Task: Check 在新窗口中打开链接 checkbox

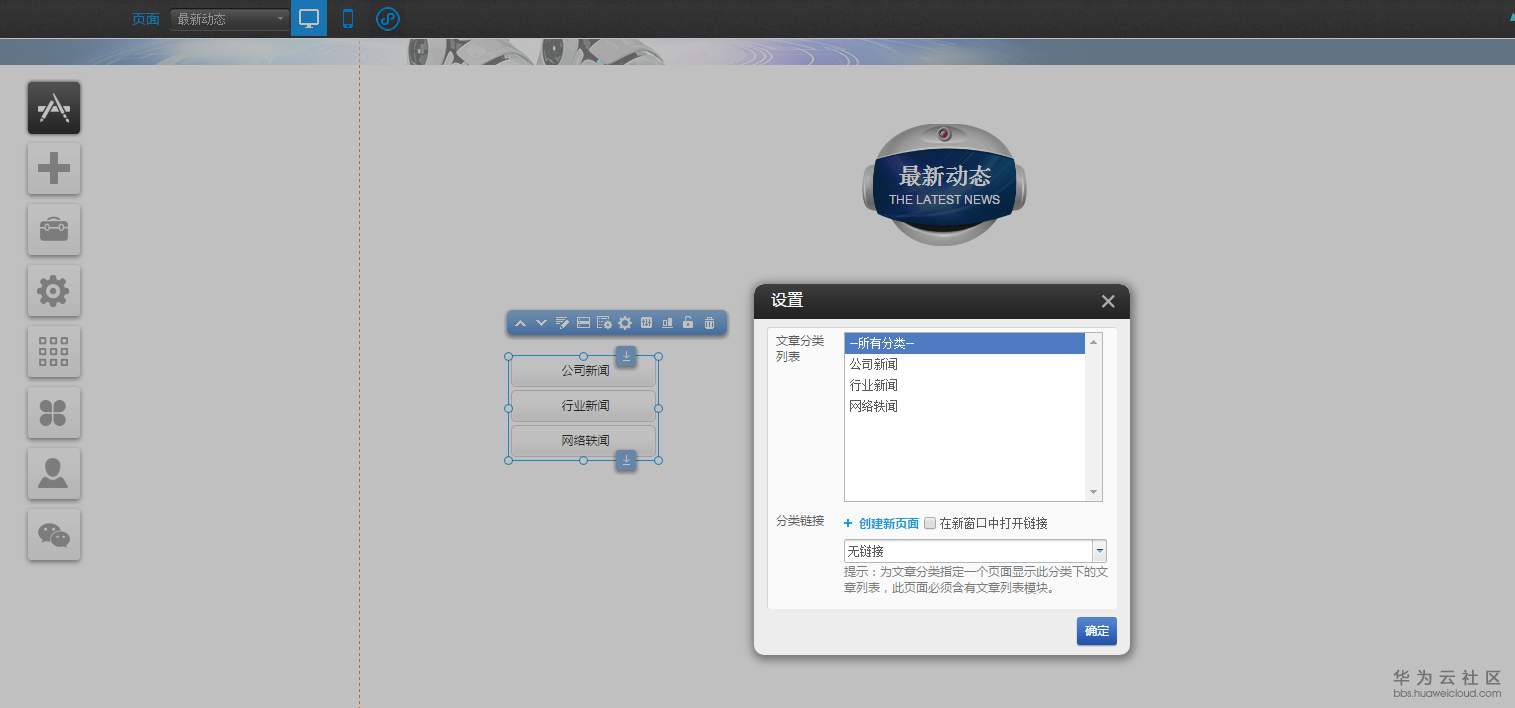Action: (x=930, y=523)
